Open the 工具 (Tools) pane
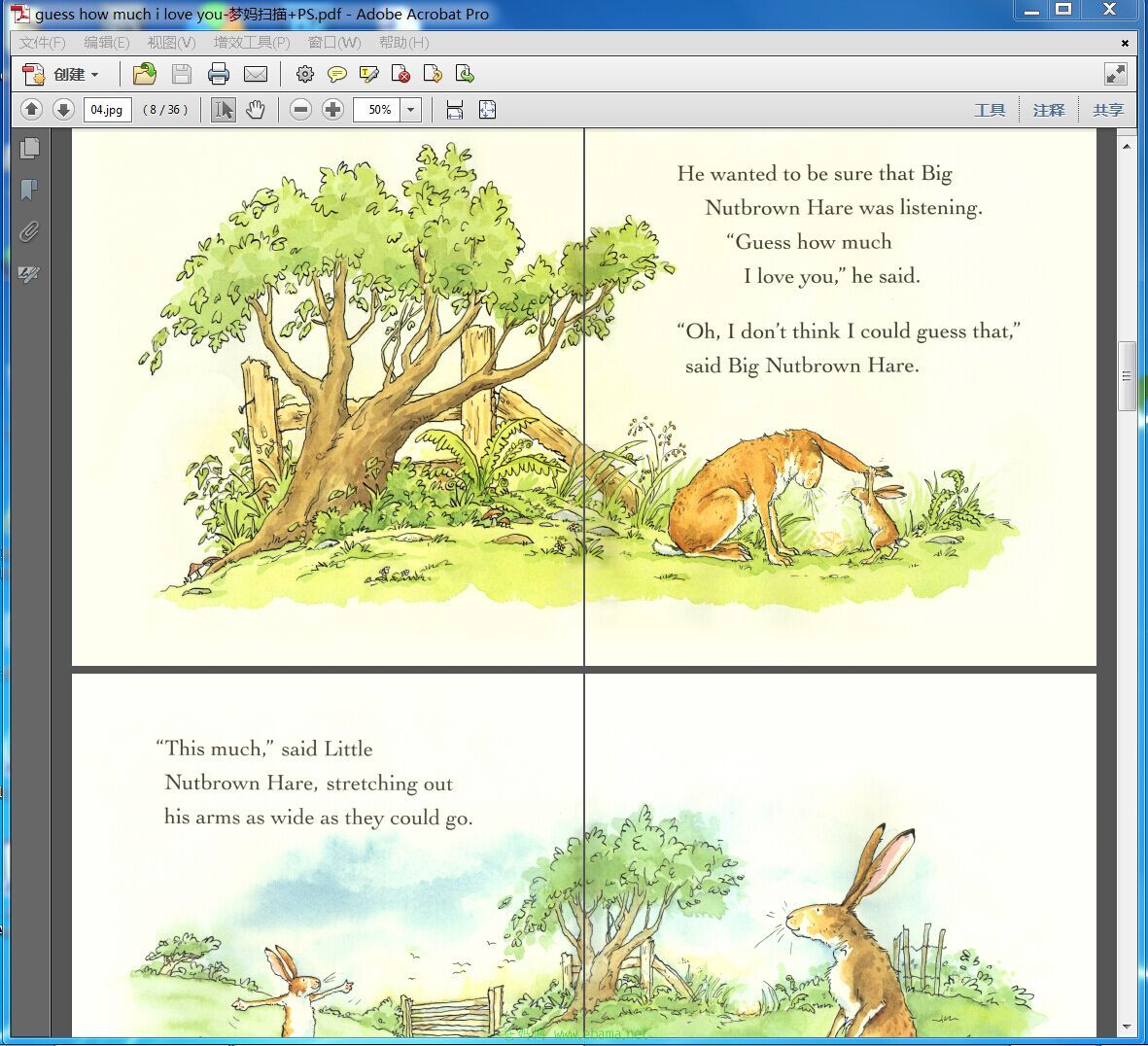 click(x=990, y=110)
